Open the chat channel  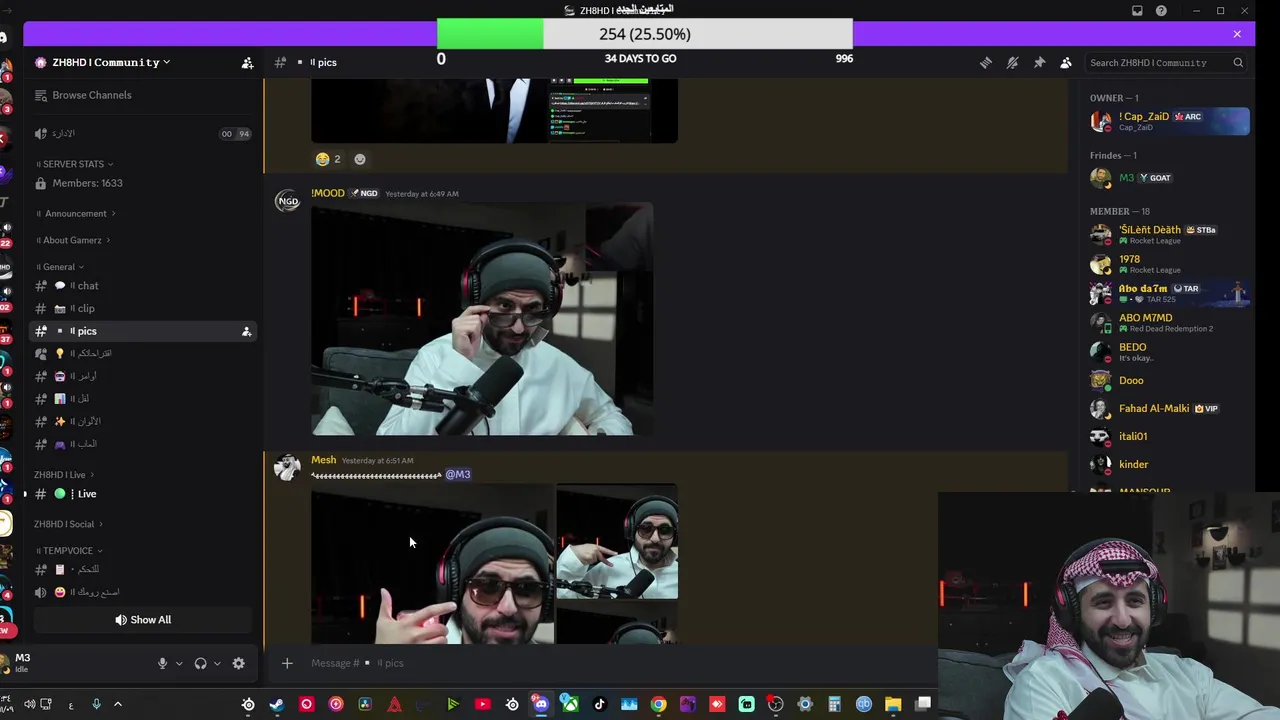142,286
